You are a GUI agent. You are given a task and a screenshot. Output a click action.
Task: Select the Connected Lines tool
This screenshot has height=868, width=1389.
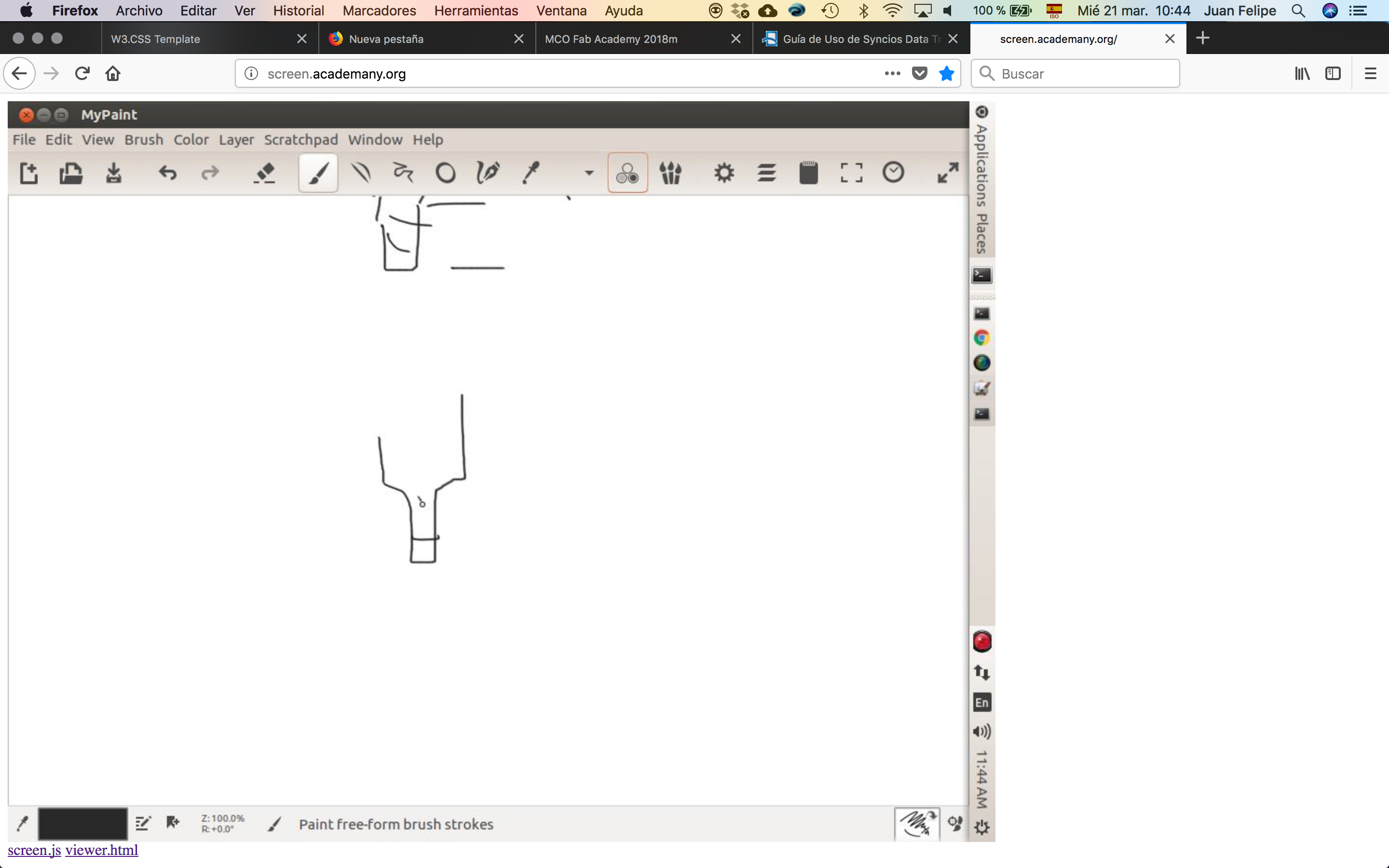point(403,173)
